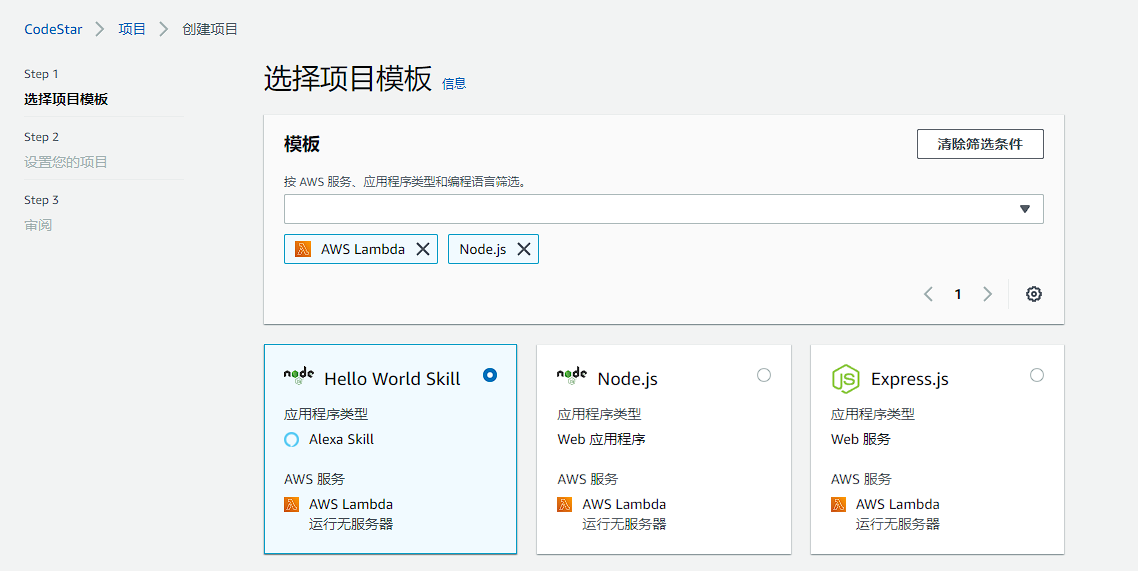Open the 信息 info link
This screenshot has width=1138, height=571.
pyautogui.click(x=454, y=83)
